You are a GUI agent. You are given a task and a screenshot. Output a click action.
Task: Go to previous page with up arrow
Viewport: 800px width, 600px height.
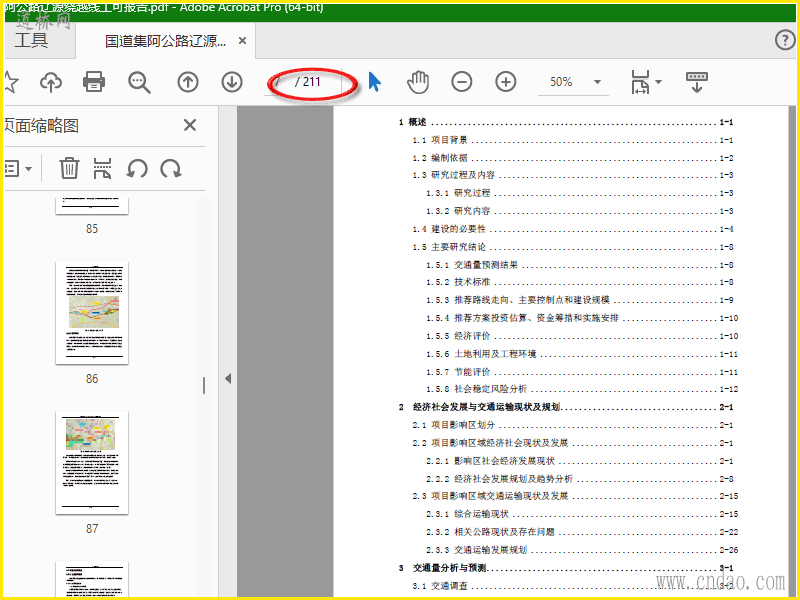point(188,82)
